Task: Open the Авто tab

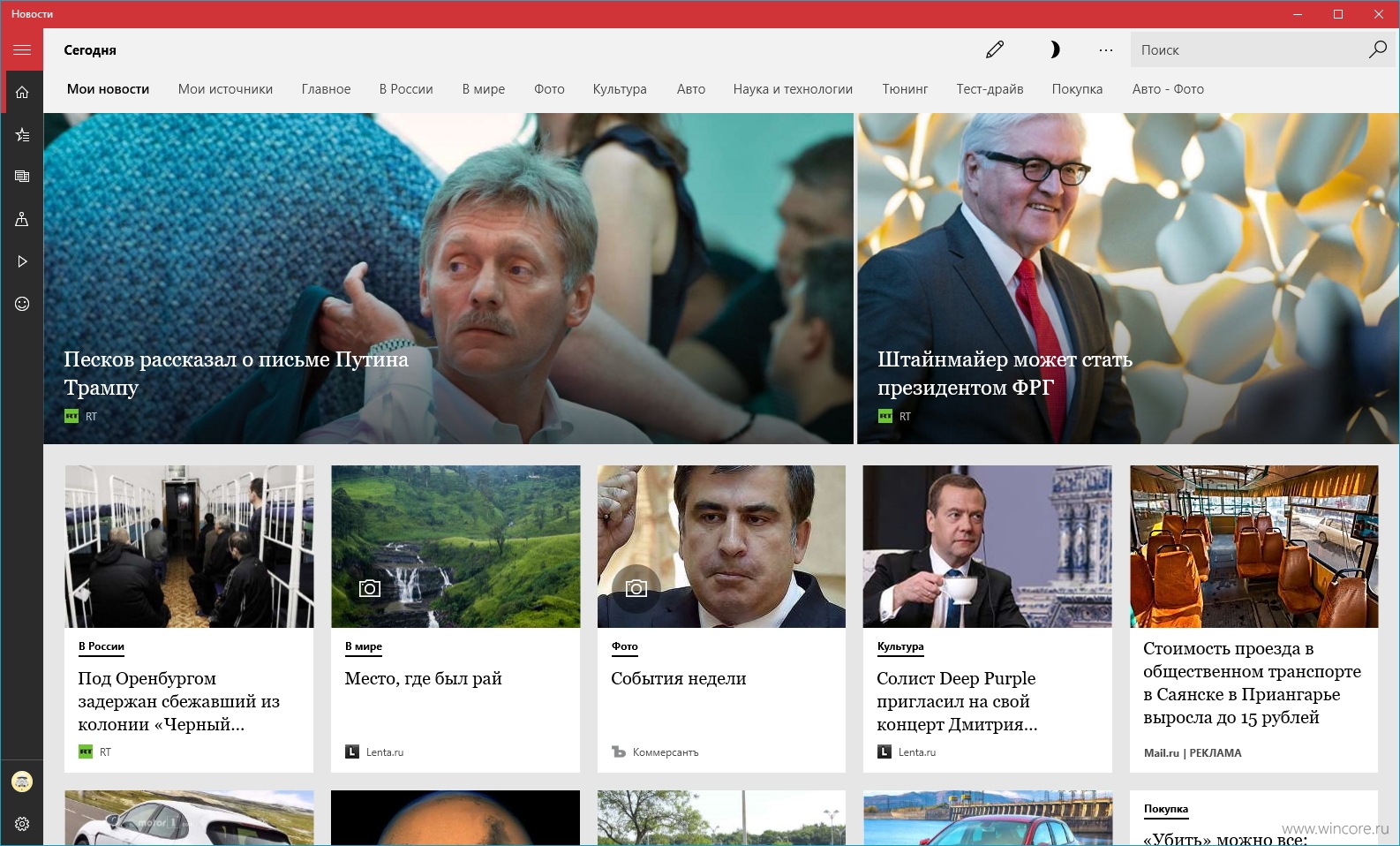Action: tap(691, 89)
